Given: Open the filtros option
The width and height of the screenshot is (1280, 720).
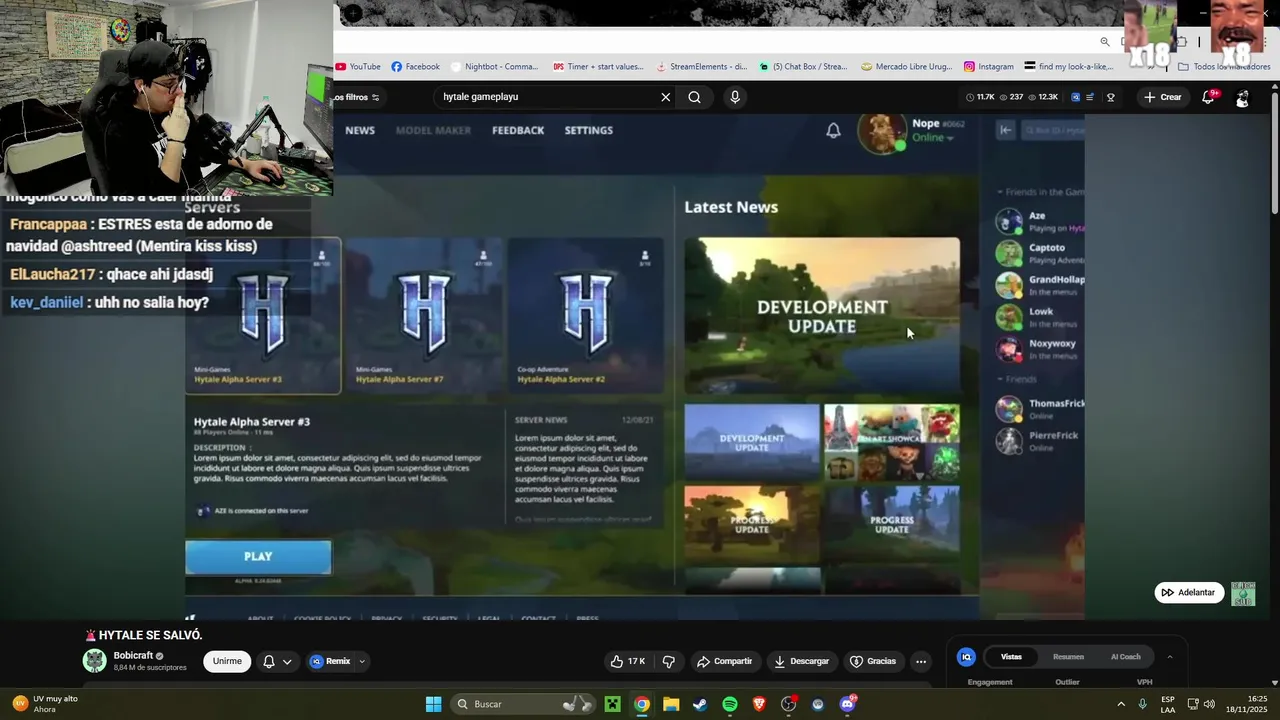Looking at the screenshot, I should coord(358,97).
